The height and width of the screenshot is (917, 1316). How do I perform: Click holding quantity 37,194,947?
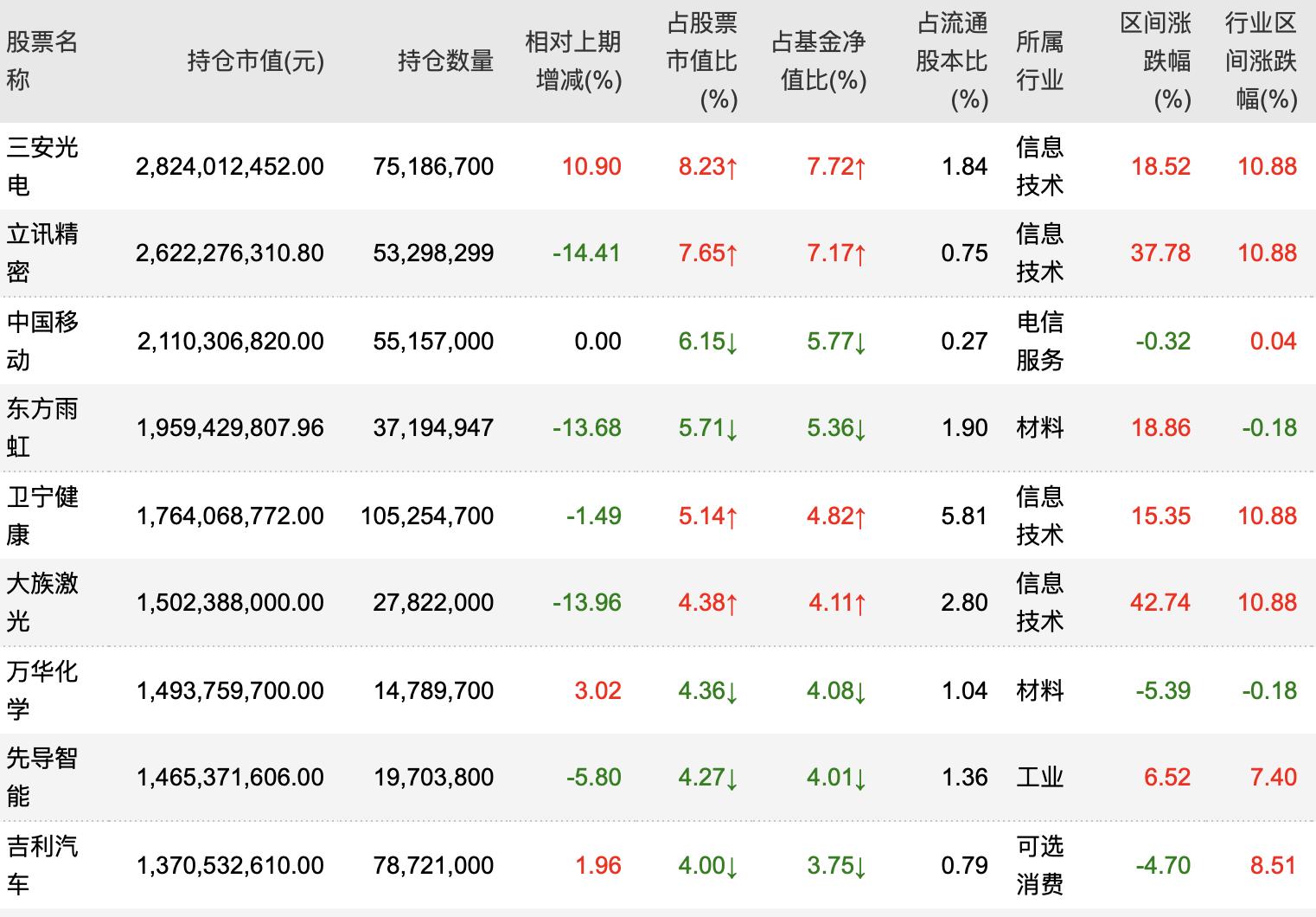pos(433,427)
